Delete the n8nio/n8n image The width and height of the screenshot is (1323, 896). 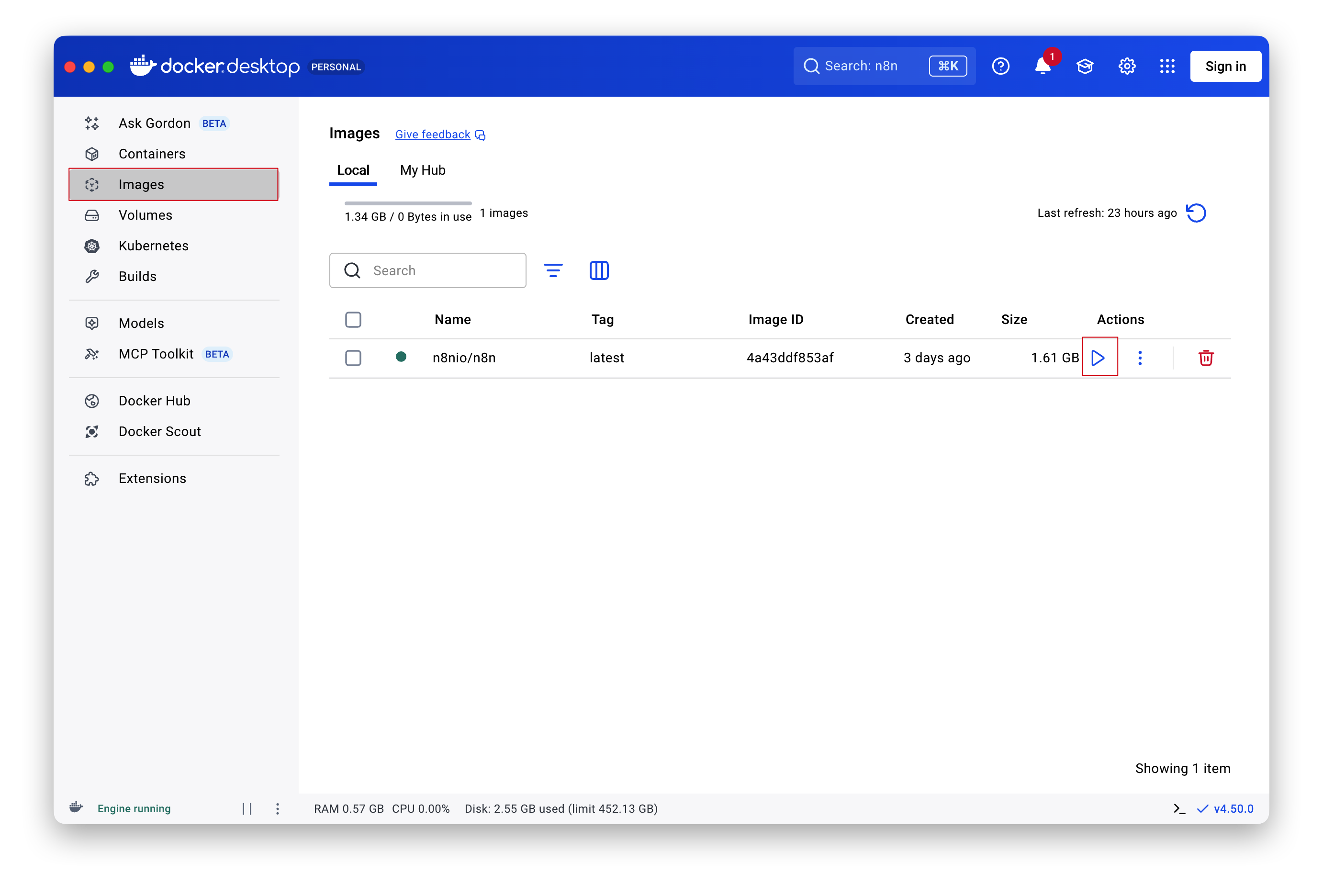pos(1205,358)
